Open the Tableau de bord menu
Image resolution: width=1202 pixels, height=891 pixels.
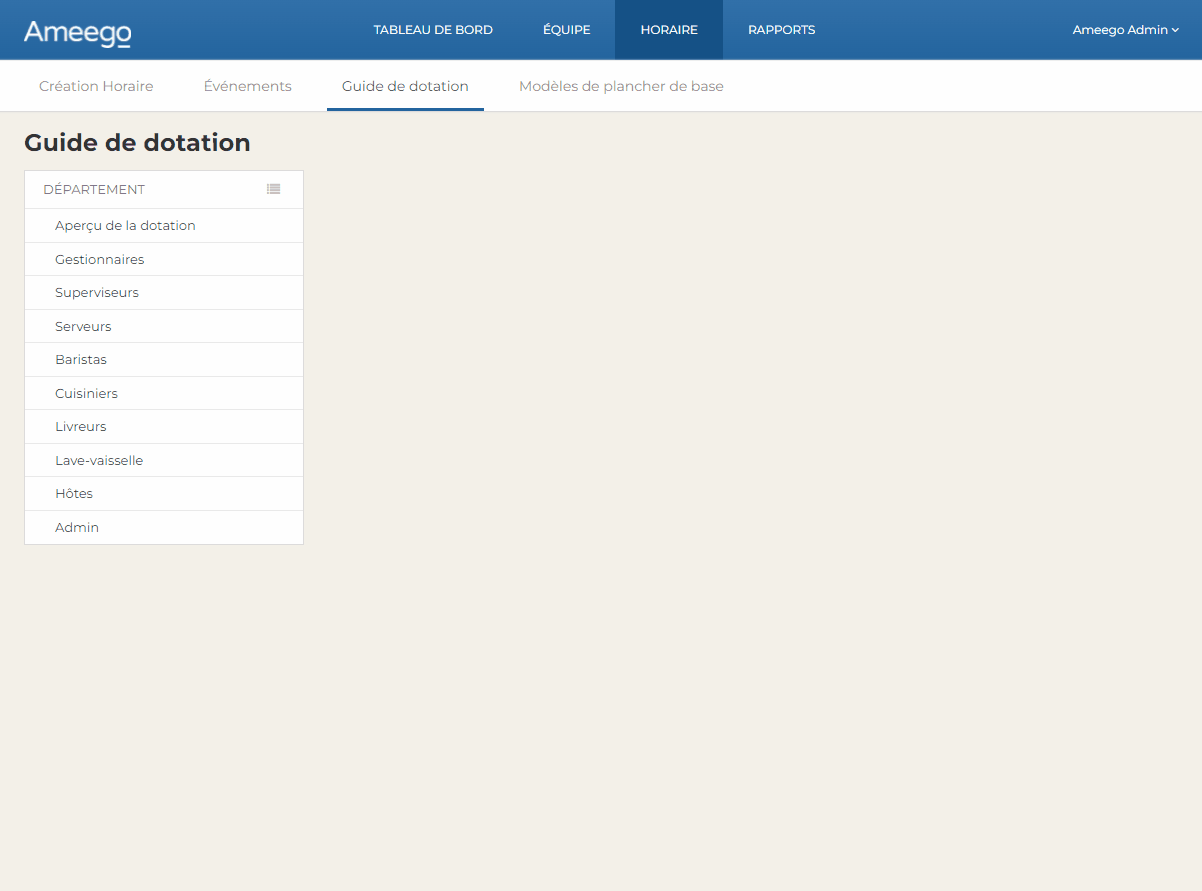[x=433, y=30]
